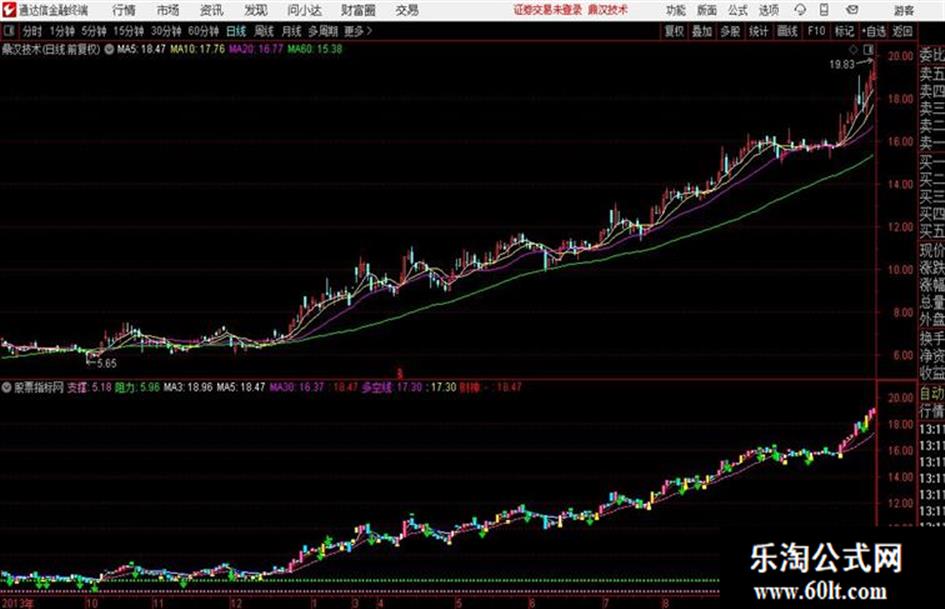This screenshot has width=945, height=609.
Task: Expand the 股票指标网 sub-chart indicator dropdown
Action: [x=7, y=387]
